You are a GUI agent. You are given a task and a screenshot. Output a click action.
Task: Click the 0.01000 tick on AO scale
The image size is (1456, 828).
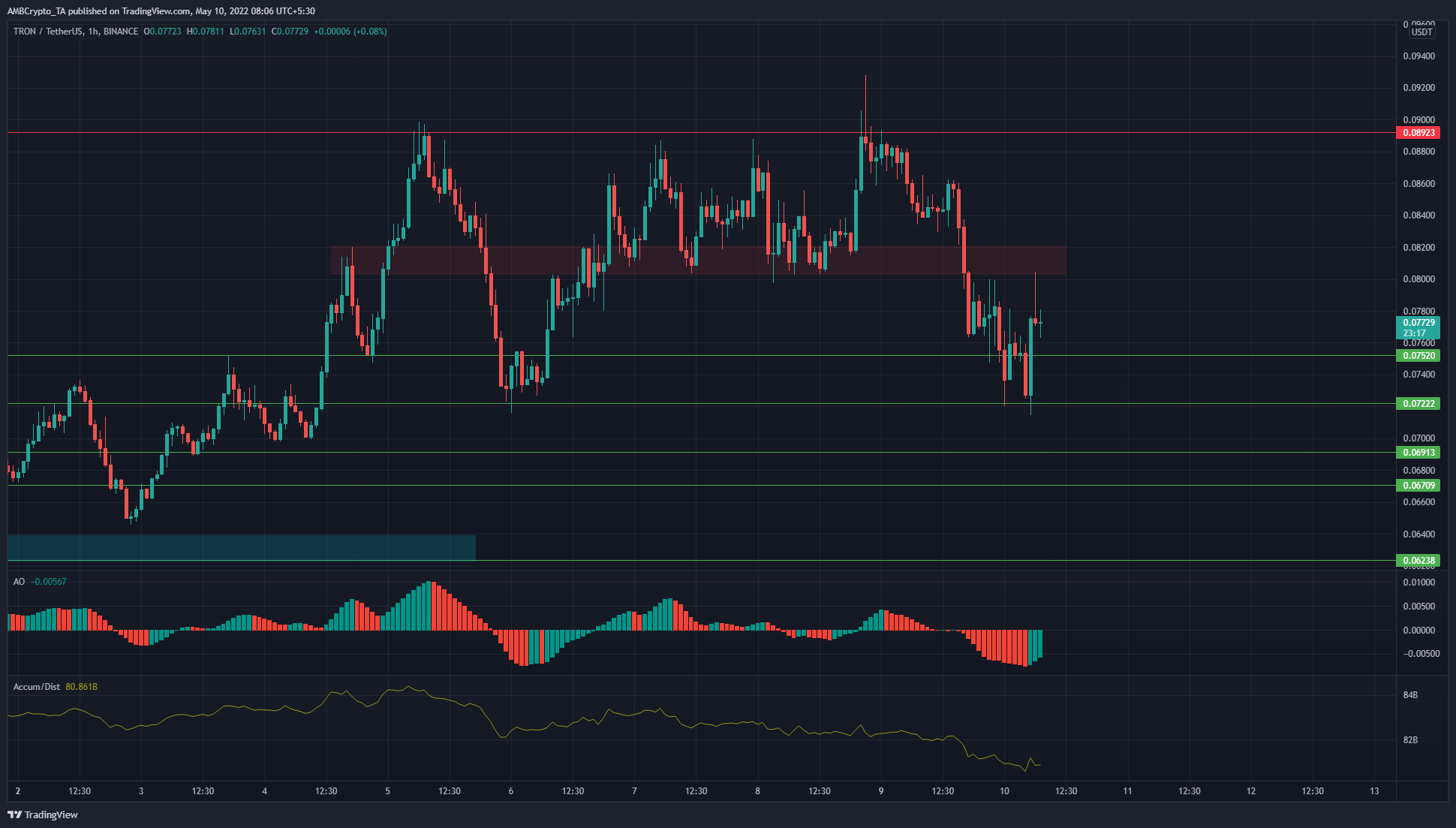click(x=1418, y=583)
